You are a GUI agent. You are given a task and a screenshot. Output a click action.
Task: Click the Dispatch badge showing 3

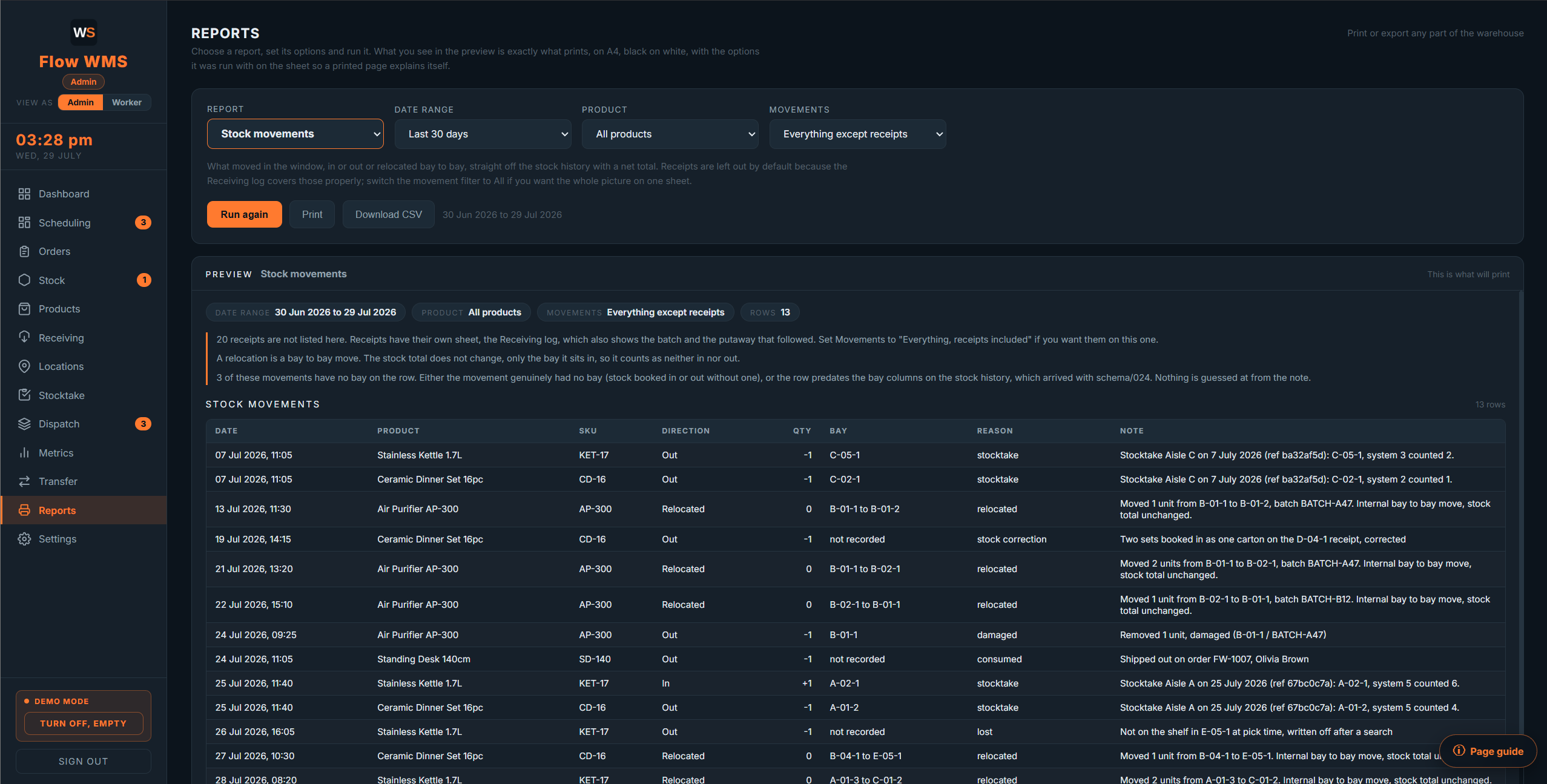tap(143, 424)
